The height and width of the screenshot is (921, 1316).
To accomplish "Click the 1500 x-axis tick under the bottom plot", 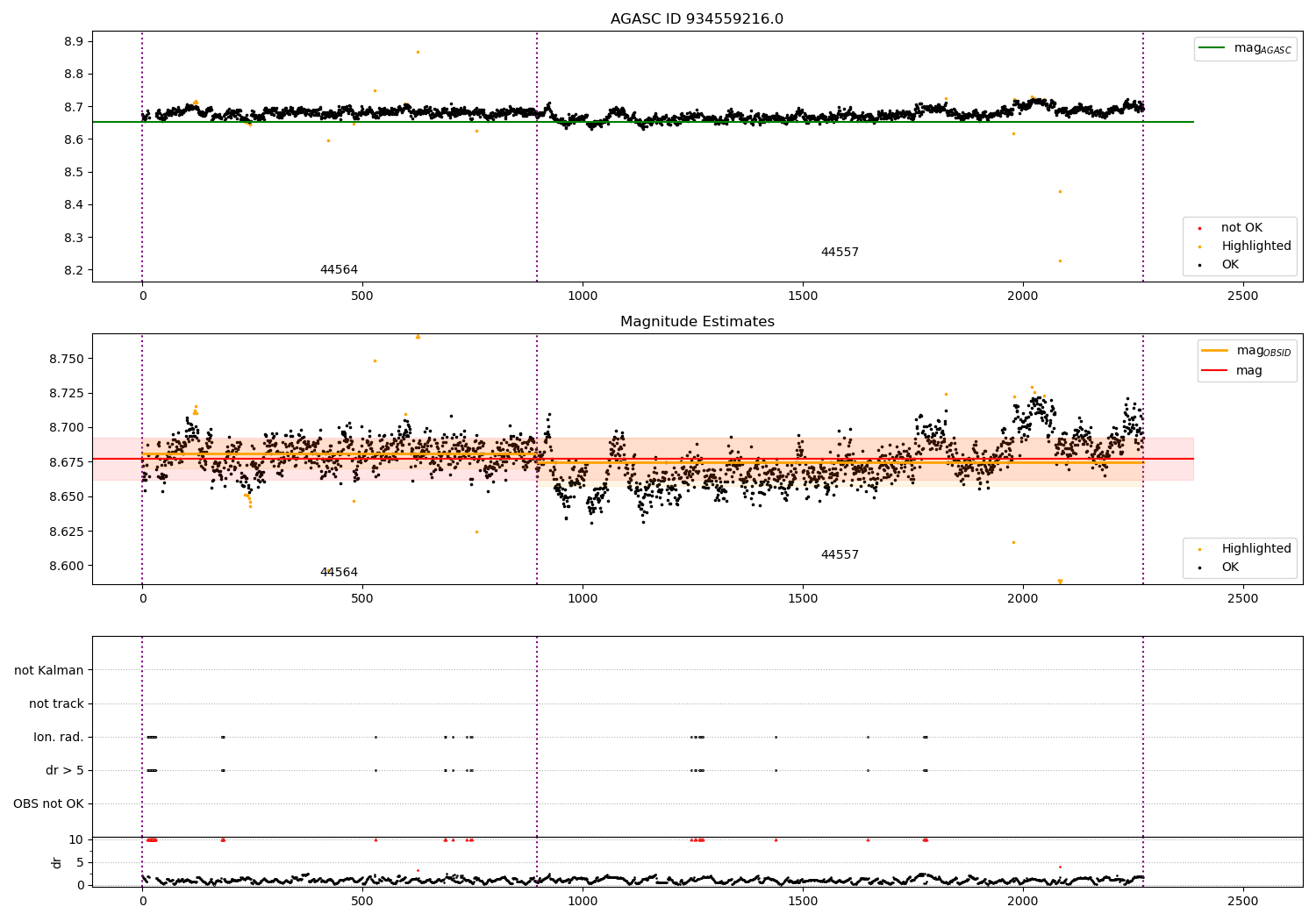I will pyautogui.click(x=803, y=902).
